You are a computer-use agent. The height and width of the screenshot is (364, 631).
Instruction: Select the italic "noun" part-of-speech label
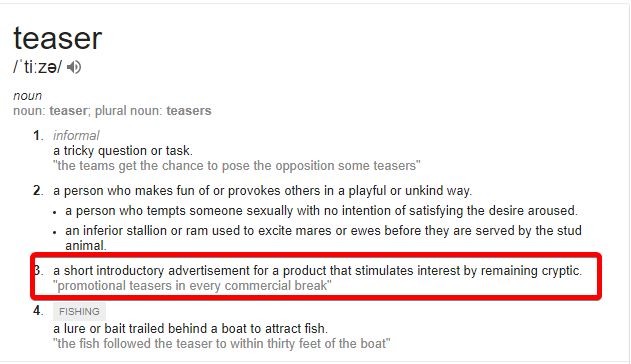point(27,96)
